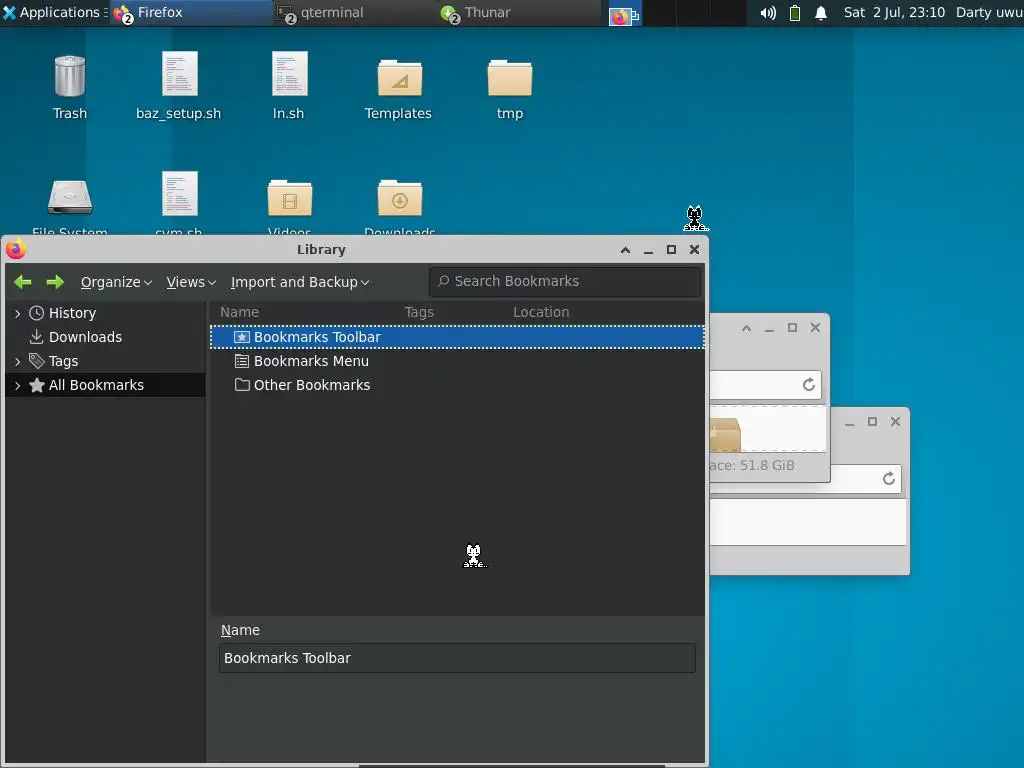Click the clock showing Sat 2 Jul, 23:10
1024x768 pixels.
coord(894,12)
